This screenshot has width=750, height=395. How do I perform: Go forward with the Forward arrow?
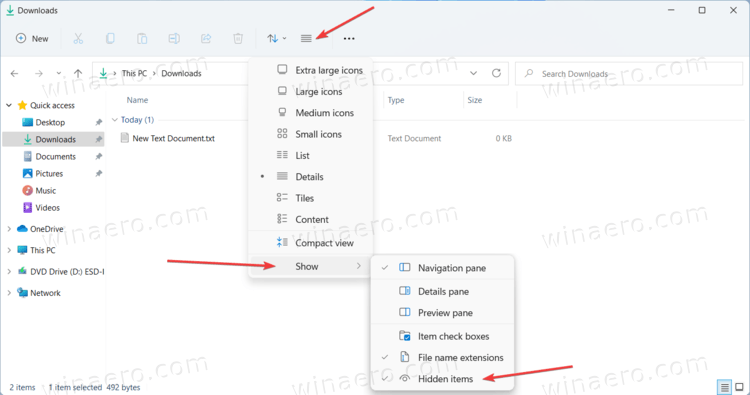pos(39,74)
